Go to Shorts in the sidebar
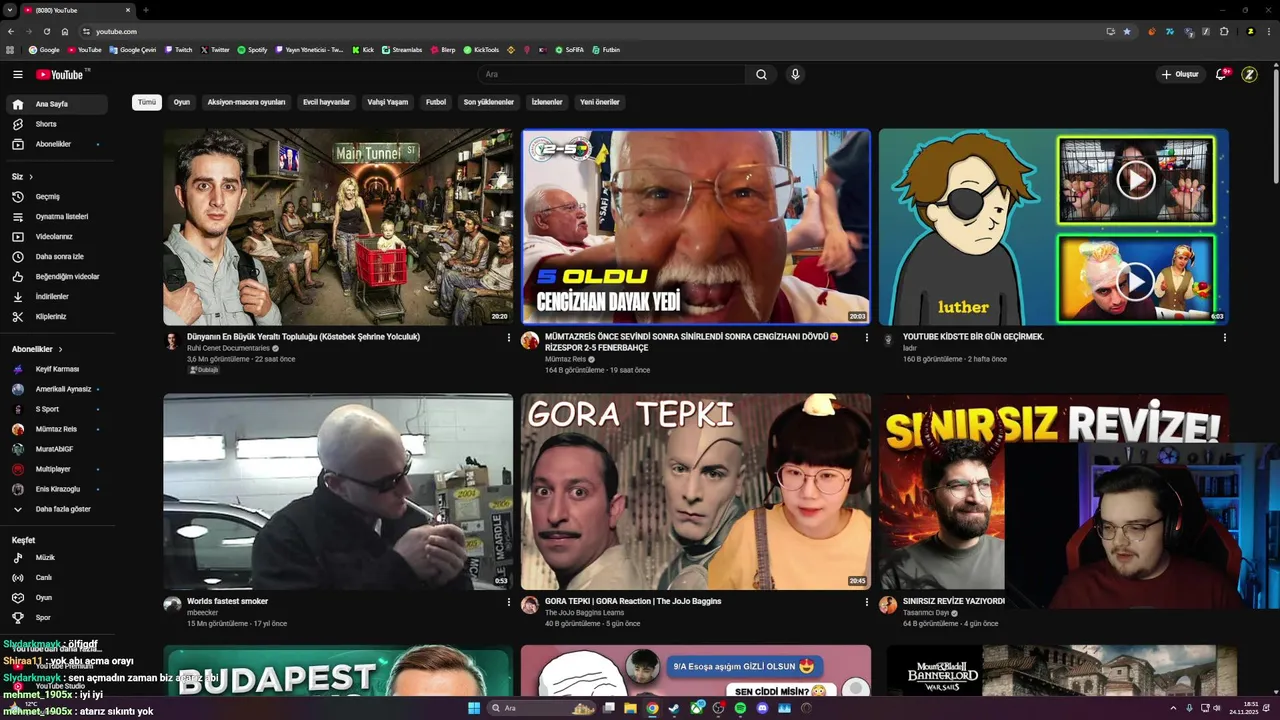The image size is (1280, 720). (56, 124)
